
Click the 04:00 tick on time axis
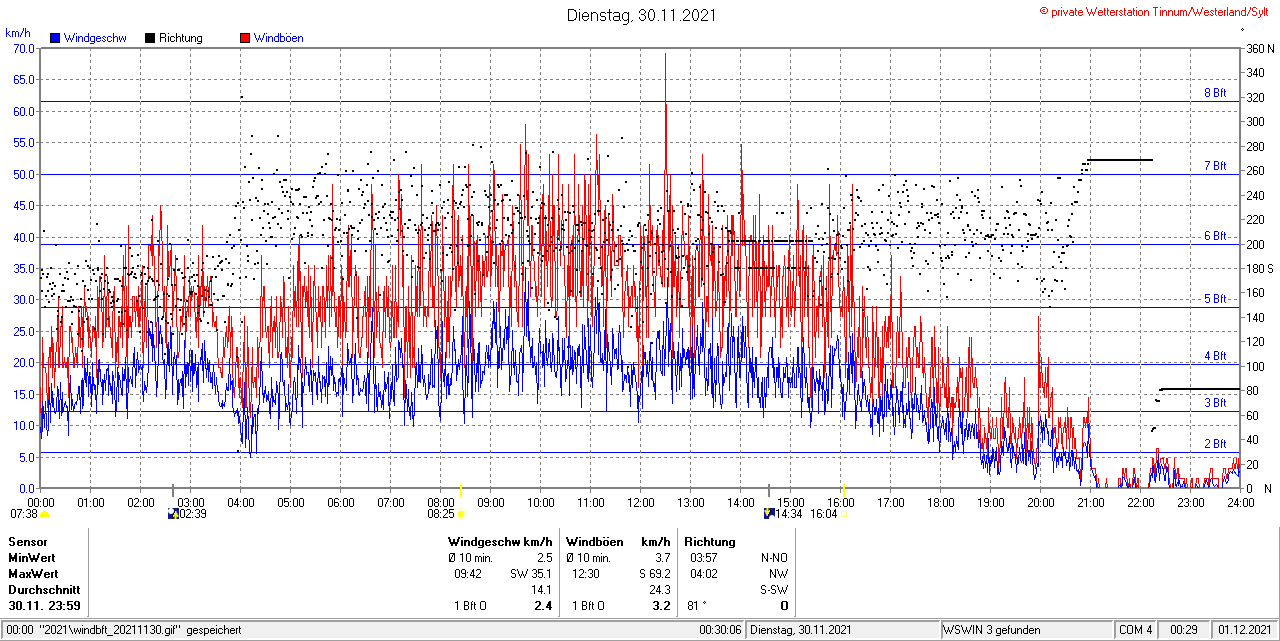pyautogui.click(x=240, y=502)
